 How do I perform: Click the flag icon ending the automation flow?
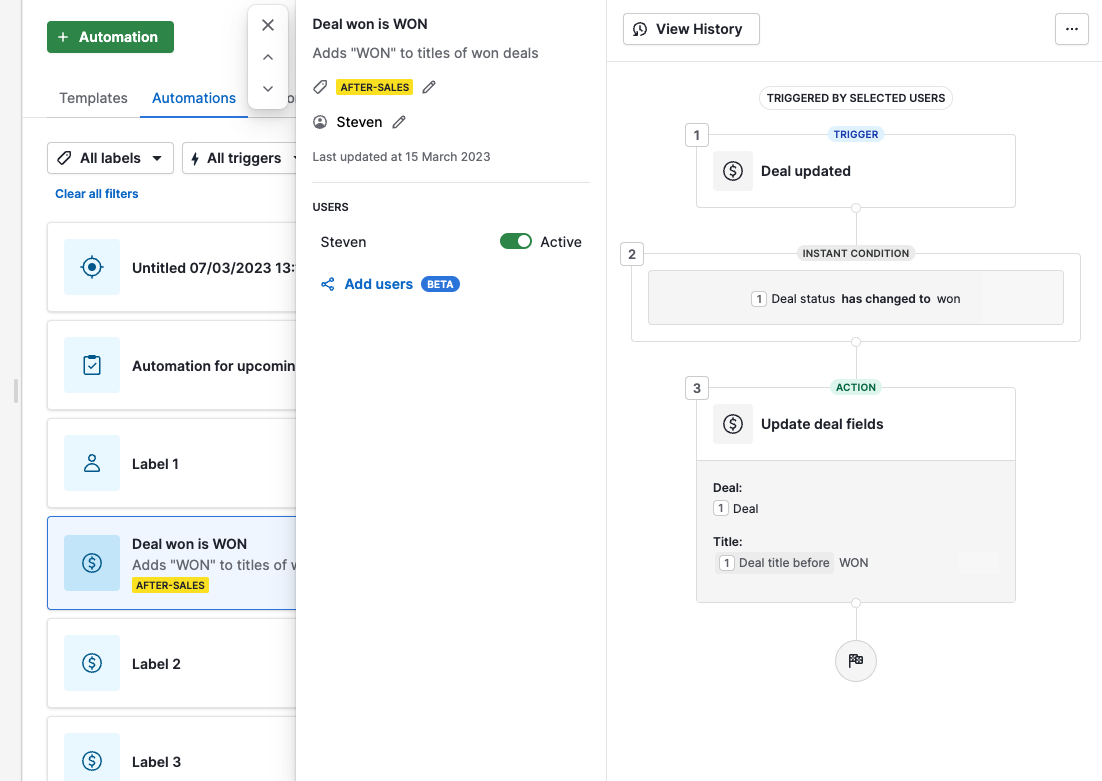pos(855,660)
